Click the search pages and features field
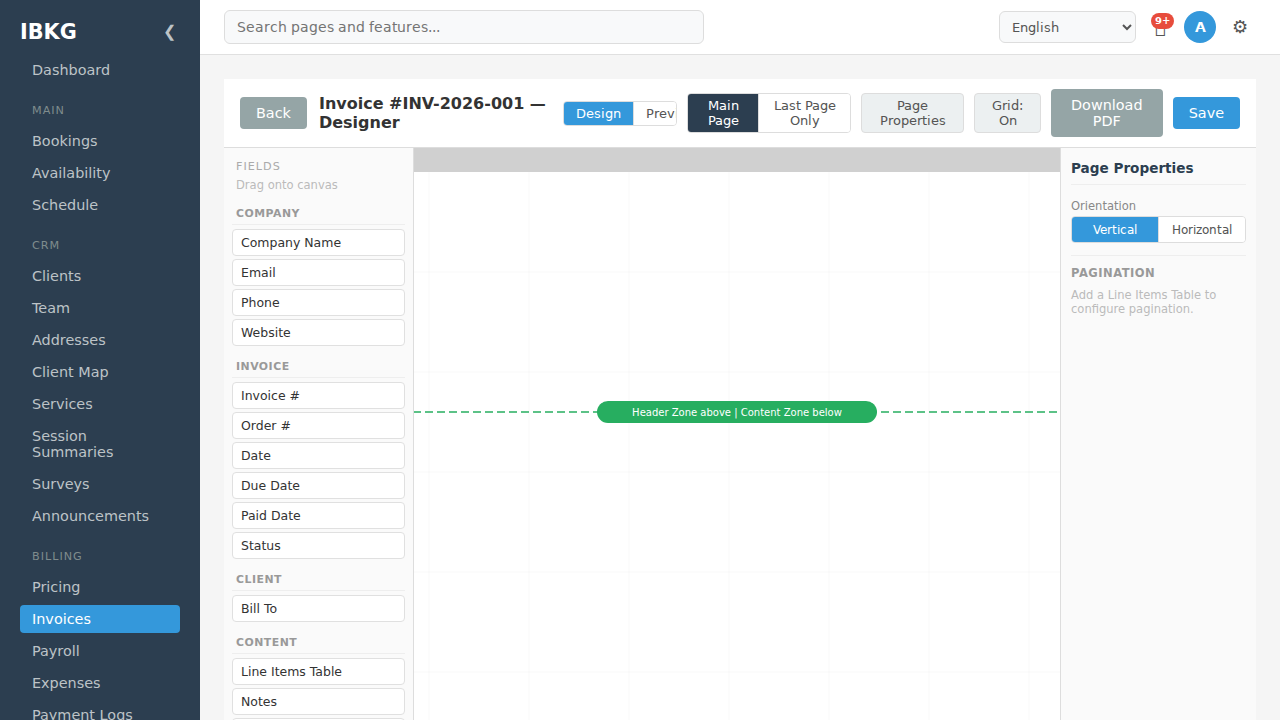This screenshot has width=1280, height=720. [464, 27]
